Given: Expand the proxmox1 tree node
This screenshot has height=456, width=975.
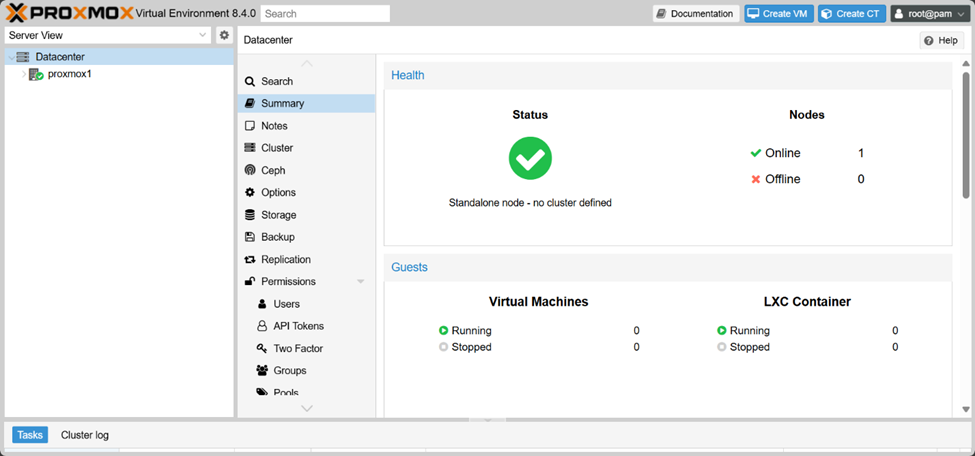Looking at the screenshot, I should point(23,74).
